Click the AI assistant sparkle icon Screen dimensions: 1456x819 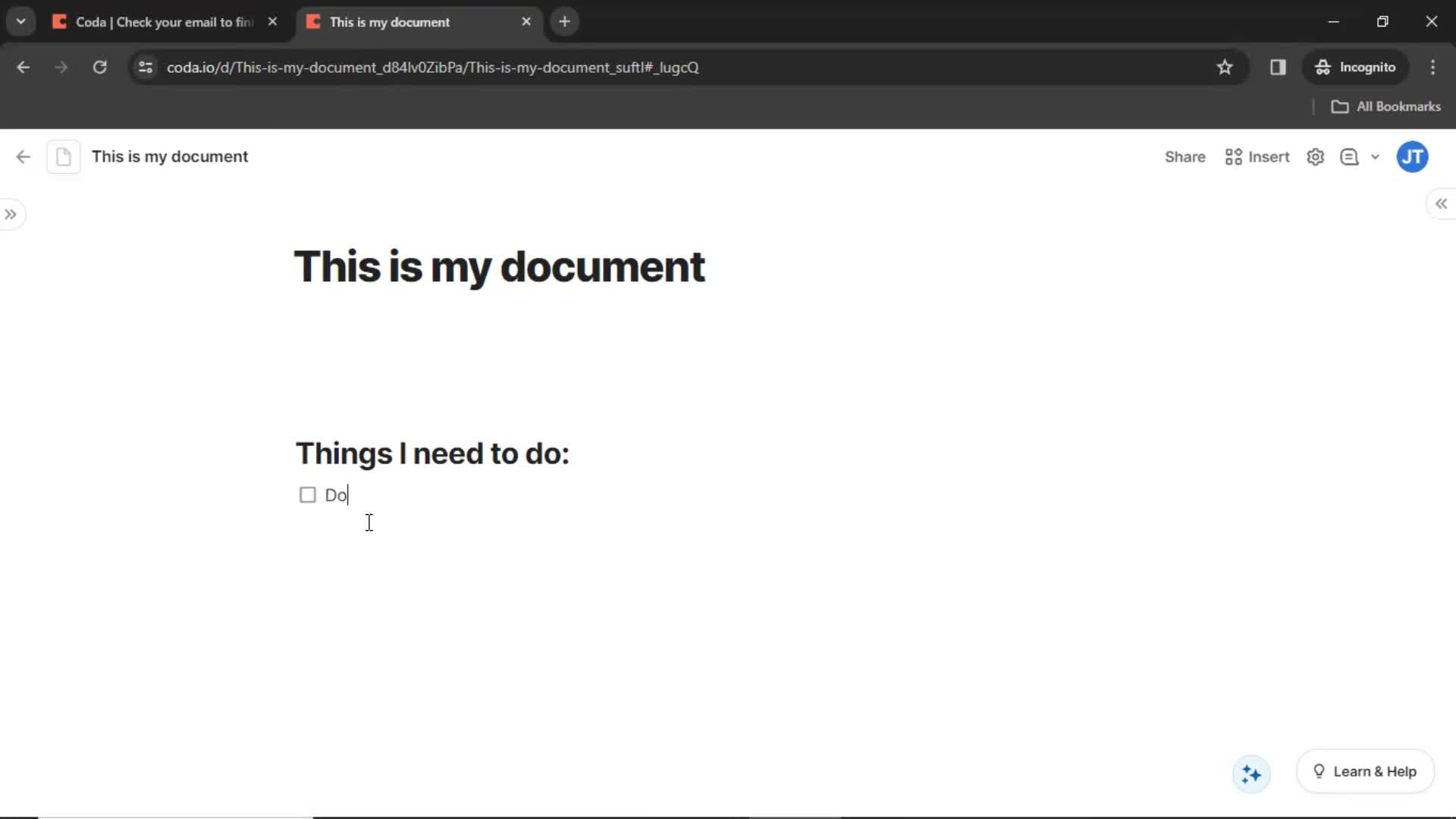click(1250, 773)
